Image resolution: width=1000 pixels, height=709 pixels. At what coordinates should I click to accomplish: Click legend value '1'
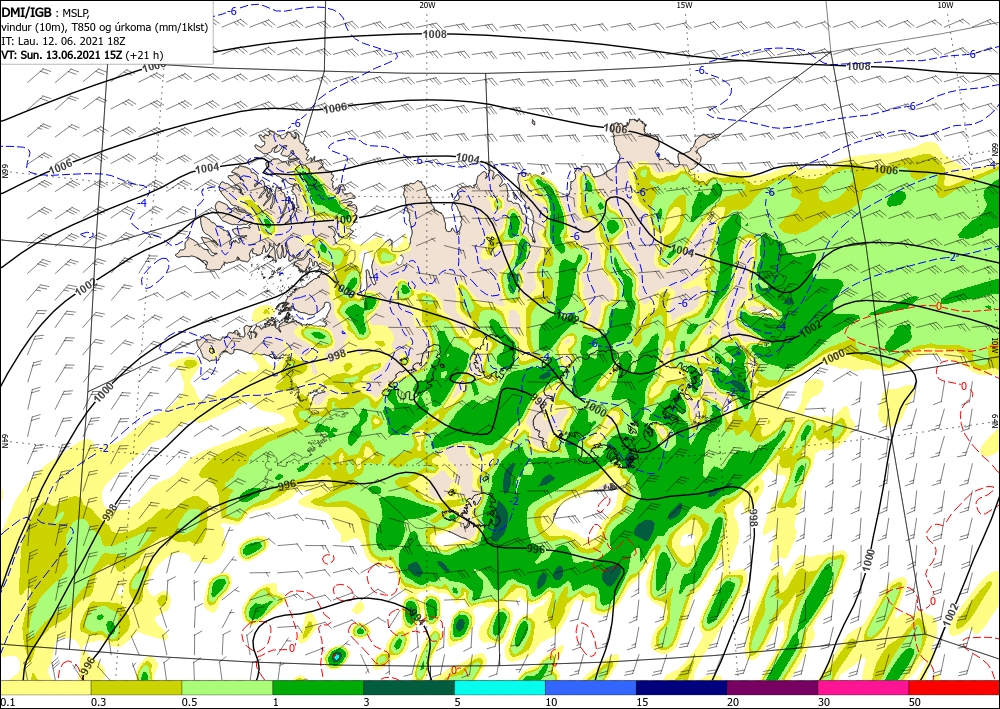click(x=276, y=702)
